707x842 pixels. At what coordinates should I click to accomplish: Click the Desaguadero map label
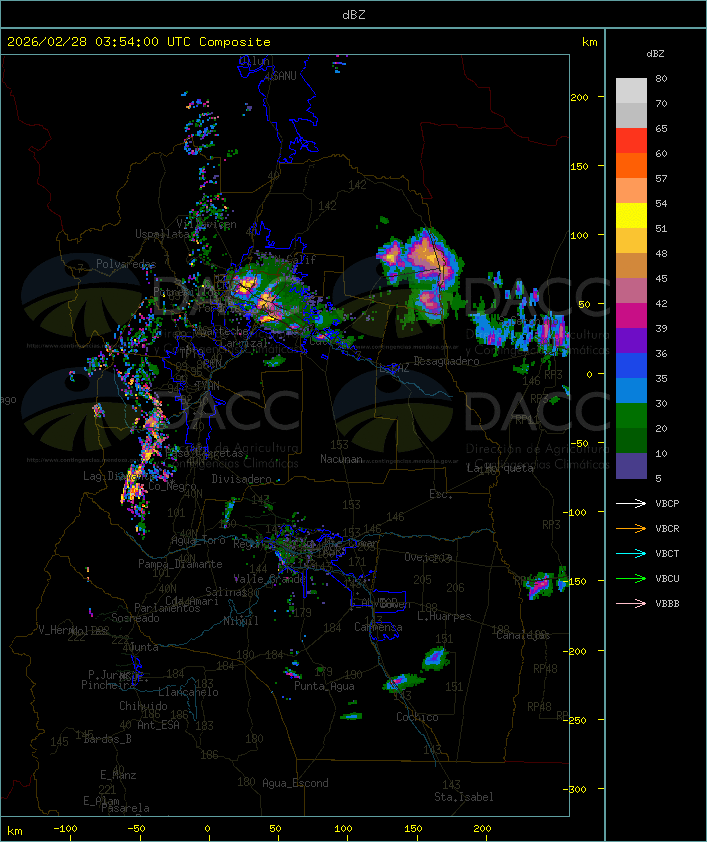tap(446, 361)
